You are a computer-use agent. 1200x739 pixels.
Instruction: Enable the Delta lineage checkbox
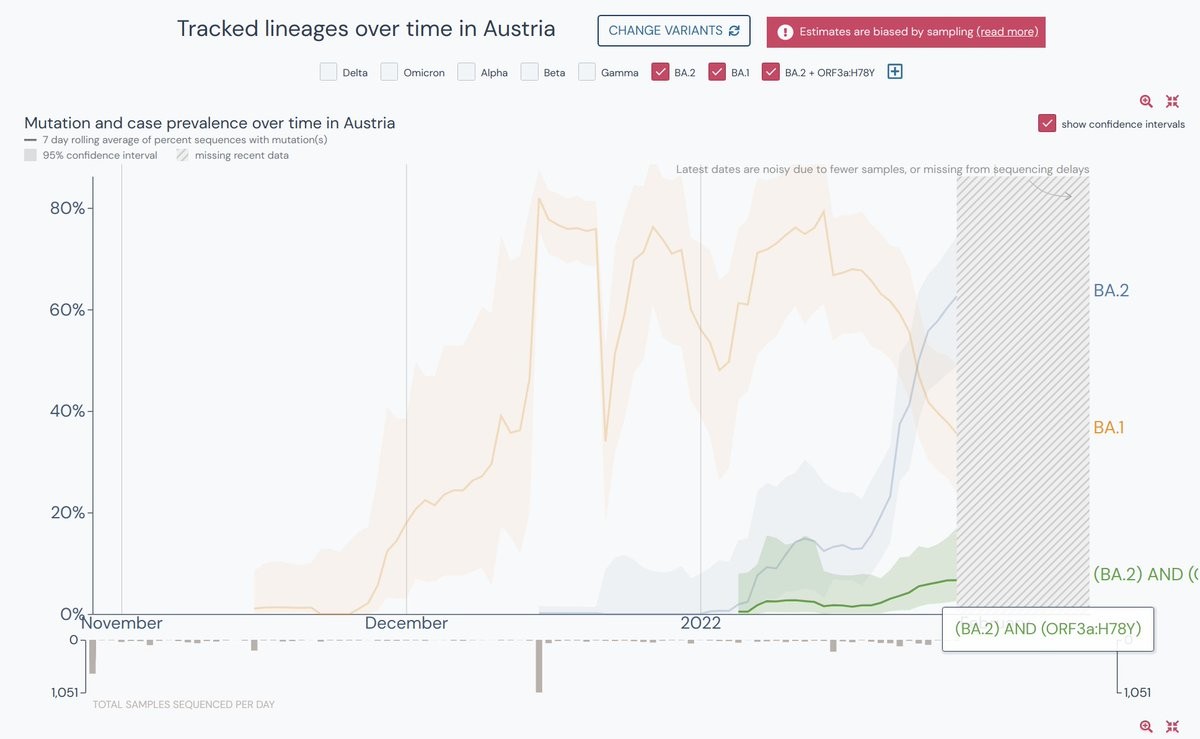point(329,72)
